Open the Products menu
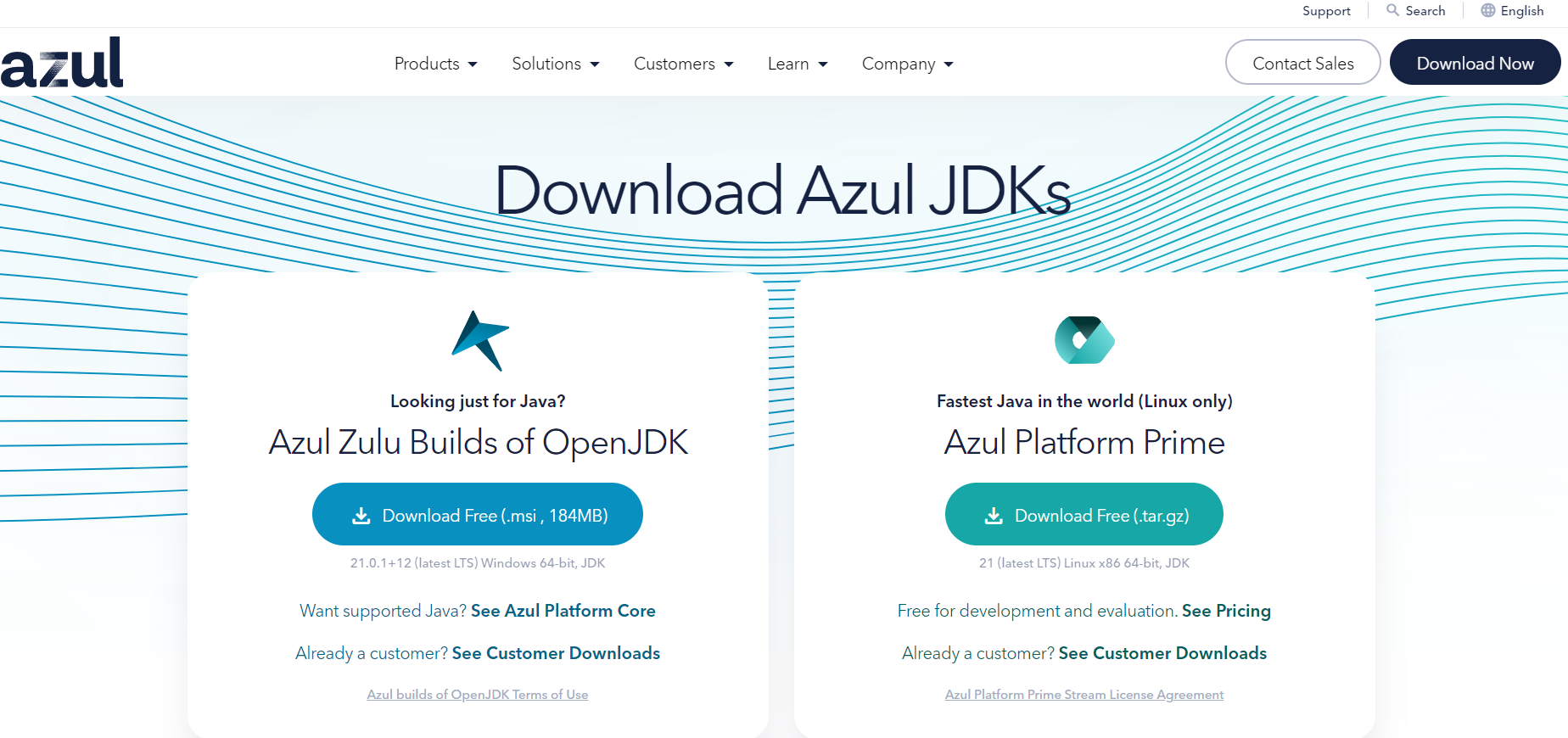This screenshot has width=1568, height=738. [x=436, y=64]
